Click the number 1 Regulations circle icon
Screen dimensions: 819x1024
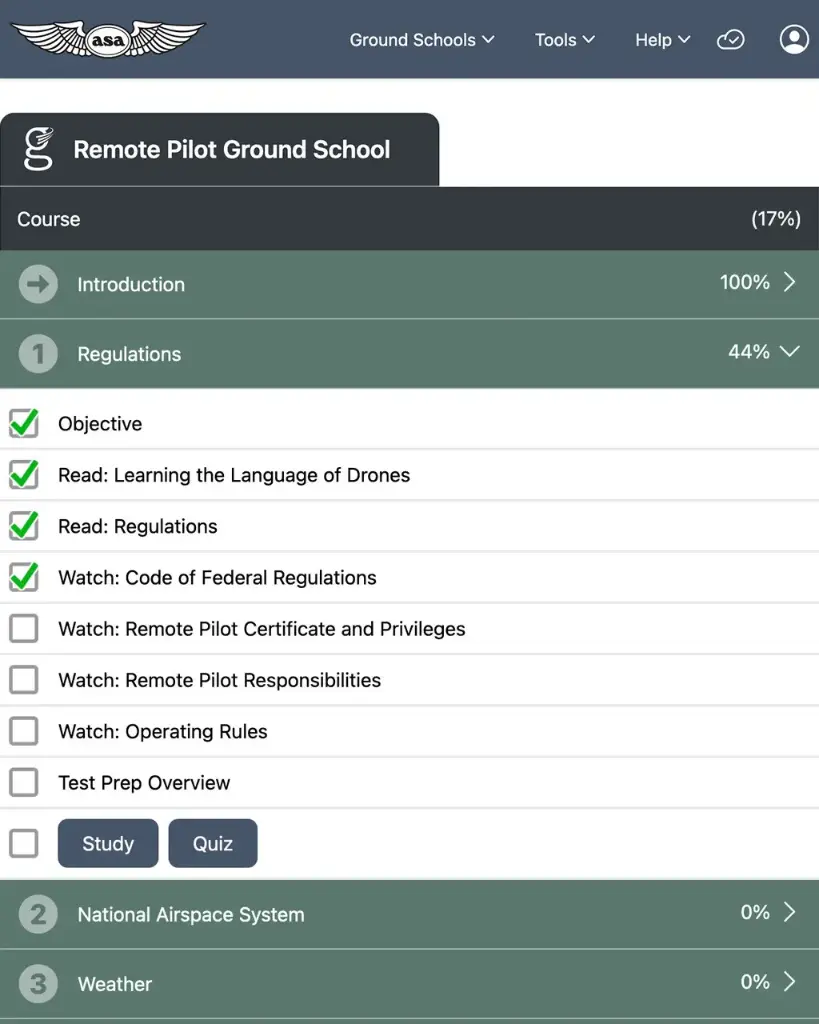(38, 354)
